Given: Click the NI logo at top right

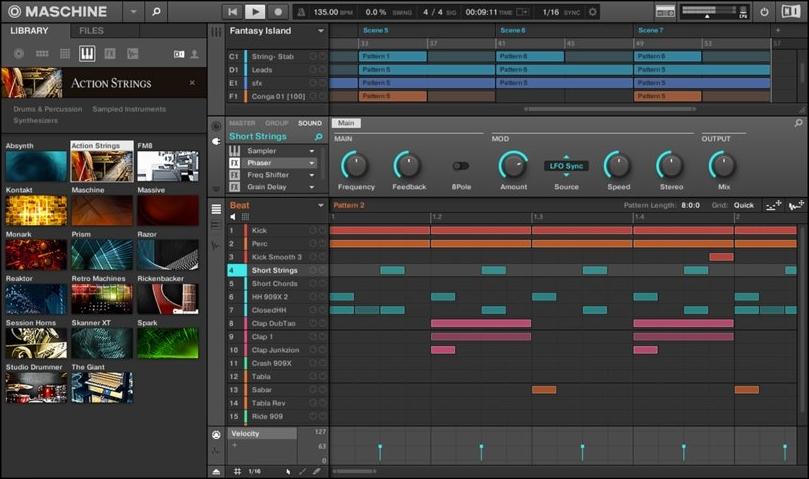Looking at the screenshot, I should point(791,12).
